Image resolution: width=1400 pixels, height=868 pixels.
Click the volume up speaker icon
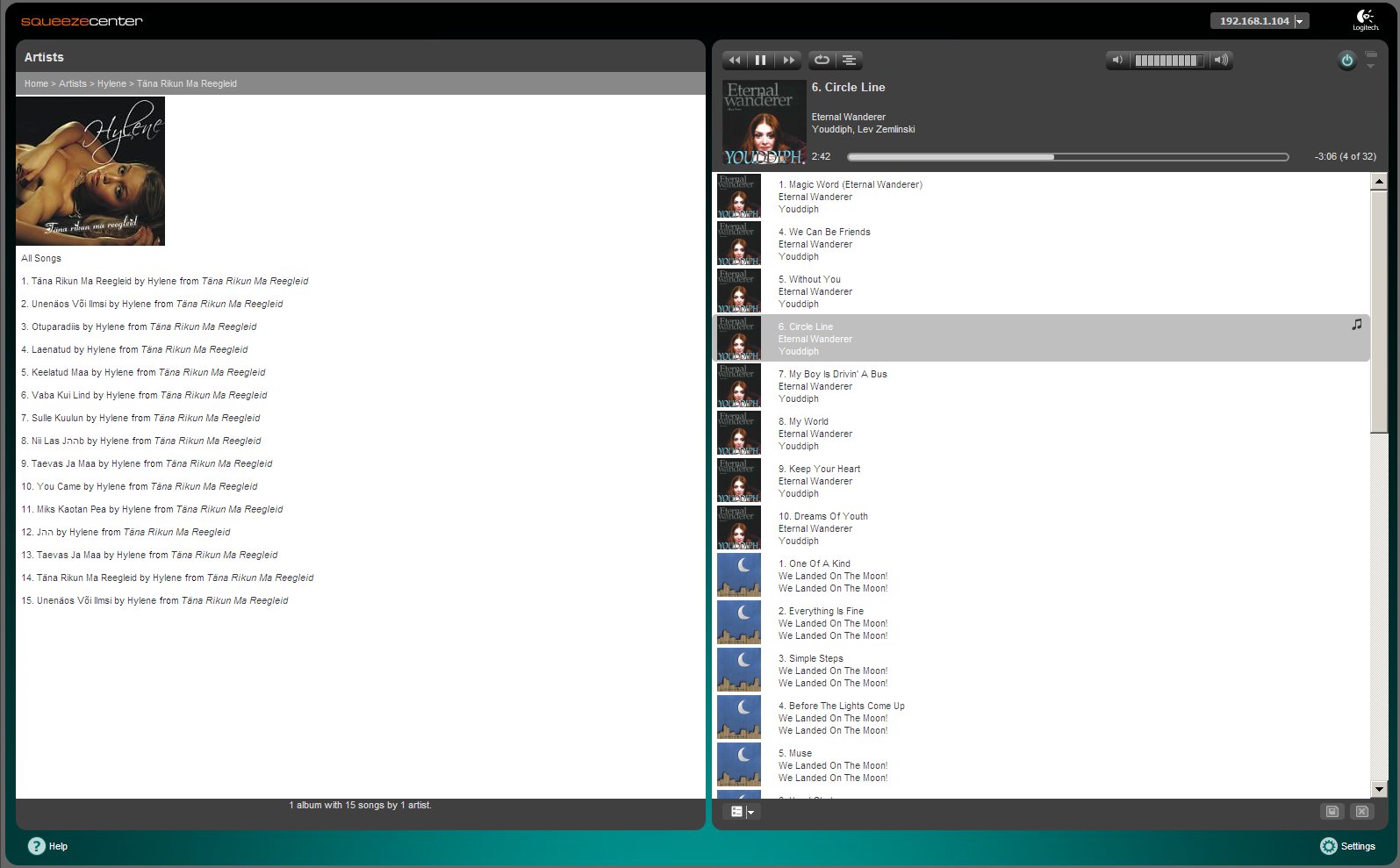1221,61
